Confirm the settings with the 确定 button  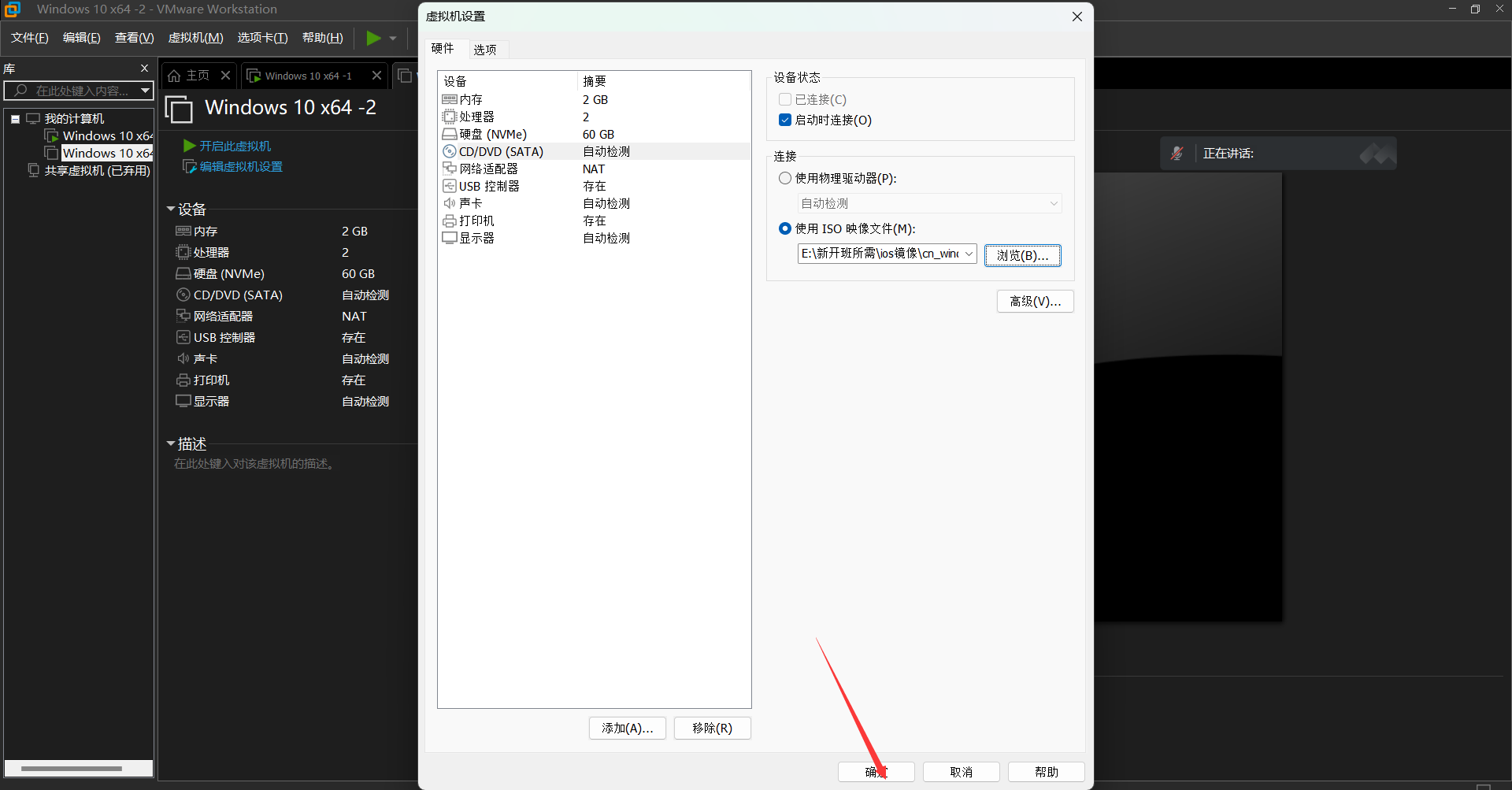pyautogui.click(x=876, y=772)
